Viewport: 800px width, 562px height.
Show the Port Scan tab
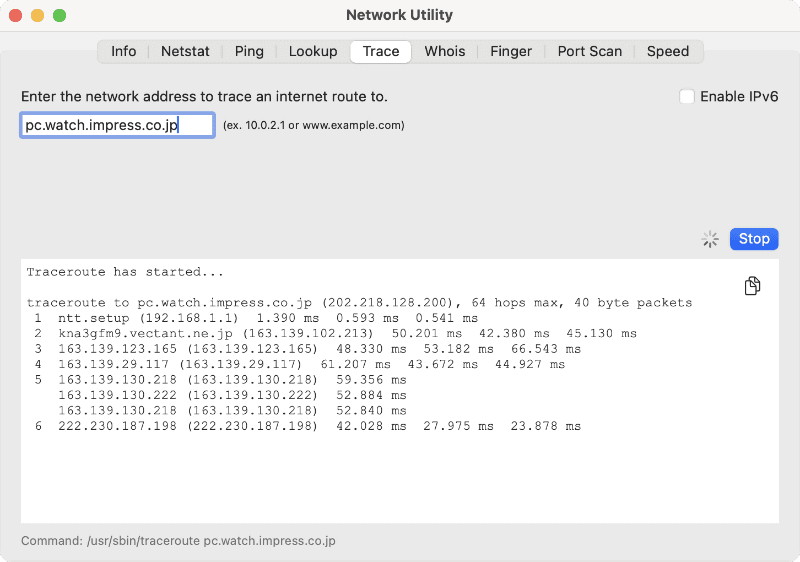[589, 52]
